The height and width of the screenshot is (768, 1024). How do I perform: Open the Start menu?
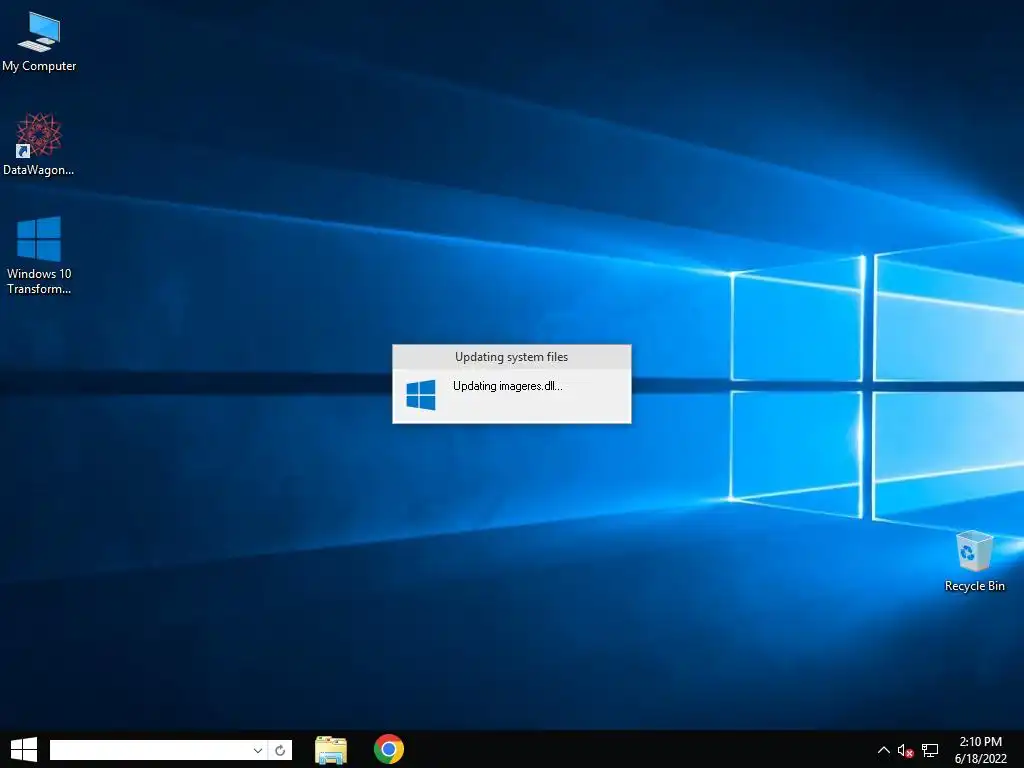tap(24, 750)
